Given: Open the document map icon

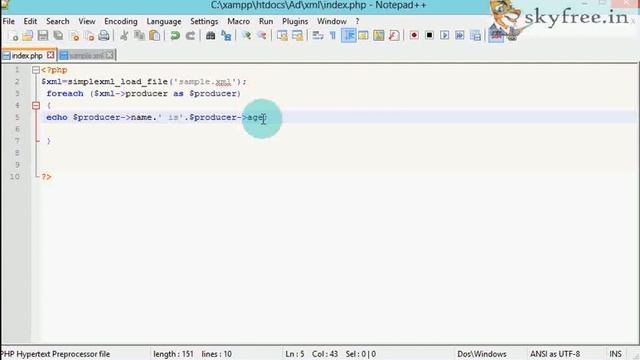Looking at the screenshot, I should [379, 36].
